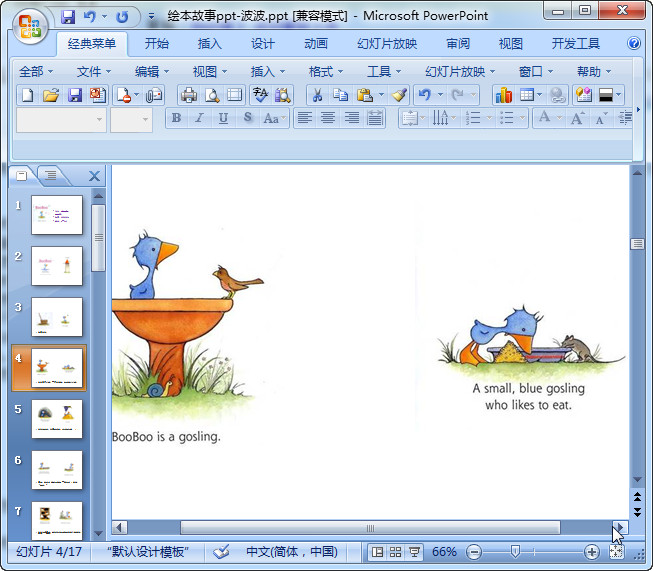
Task: Insert table icon in toolbar
Action: [x=527, y=95]
